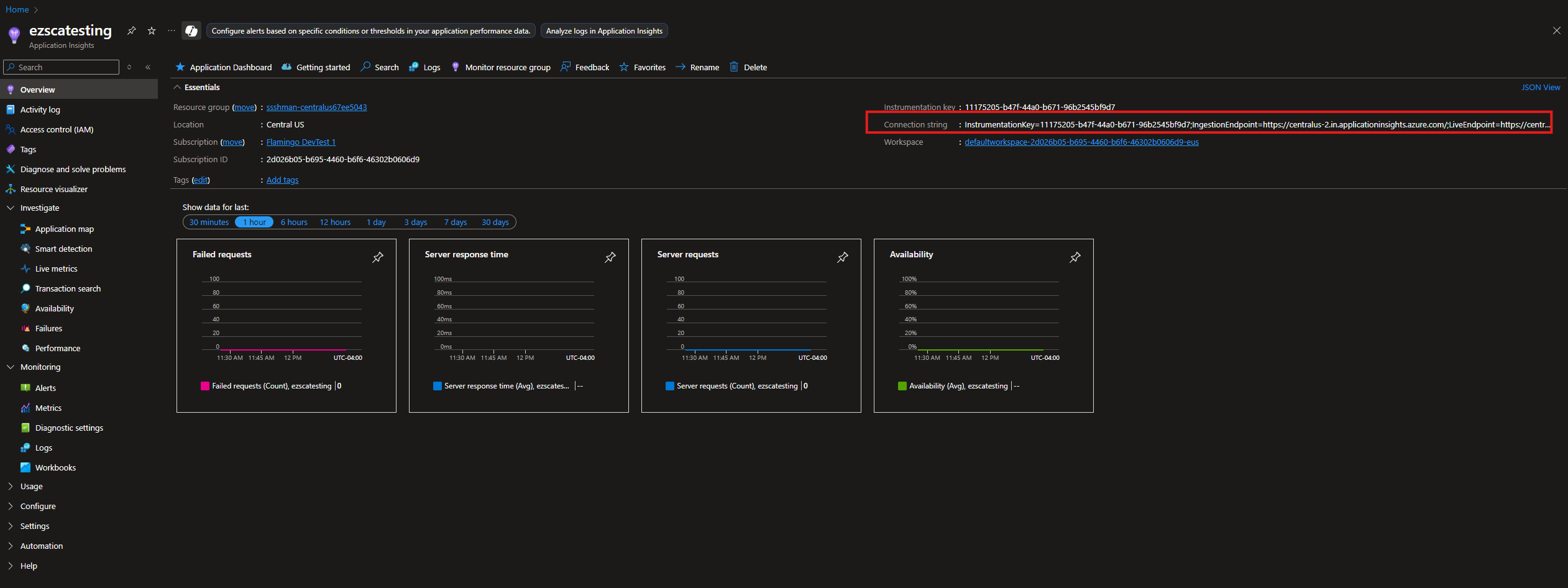
Task: Pin the Server requests chart
Action: coord(843,257)
